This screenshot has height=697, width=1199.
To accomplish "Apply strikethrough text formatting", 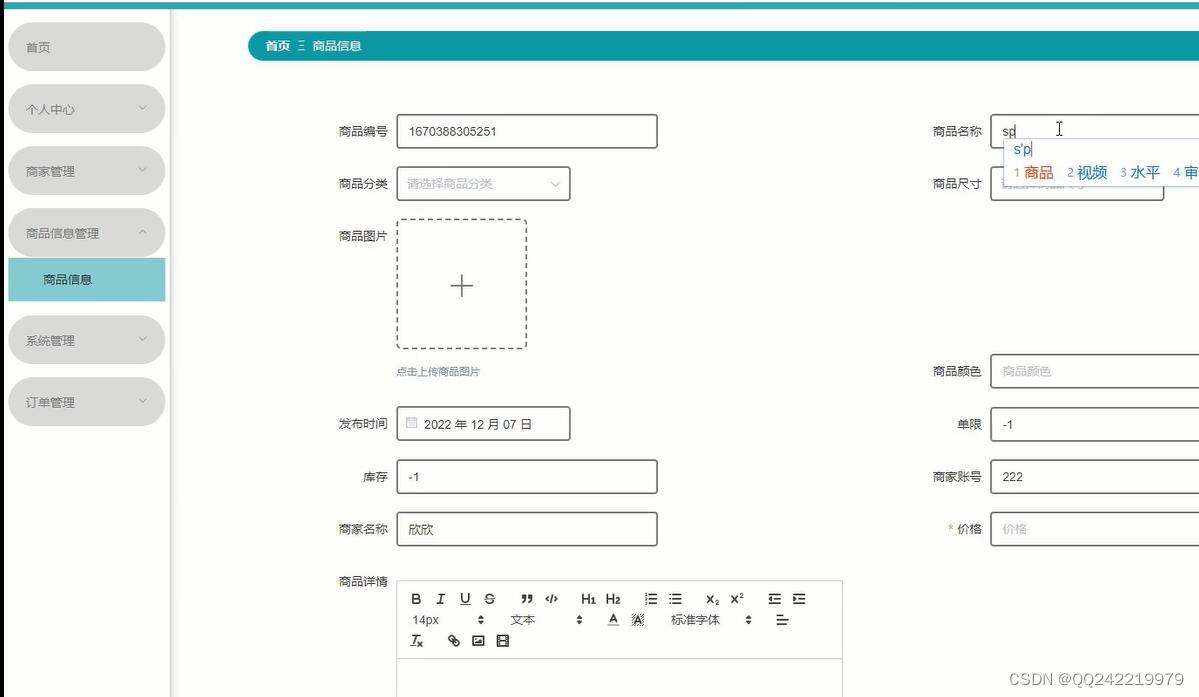I will point(488,600).
